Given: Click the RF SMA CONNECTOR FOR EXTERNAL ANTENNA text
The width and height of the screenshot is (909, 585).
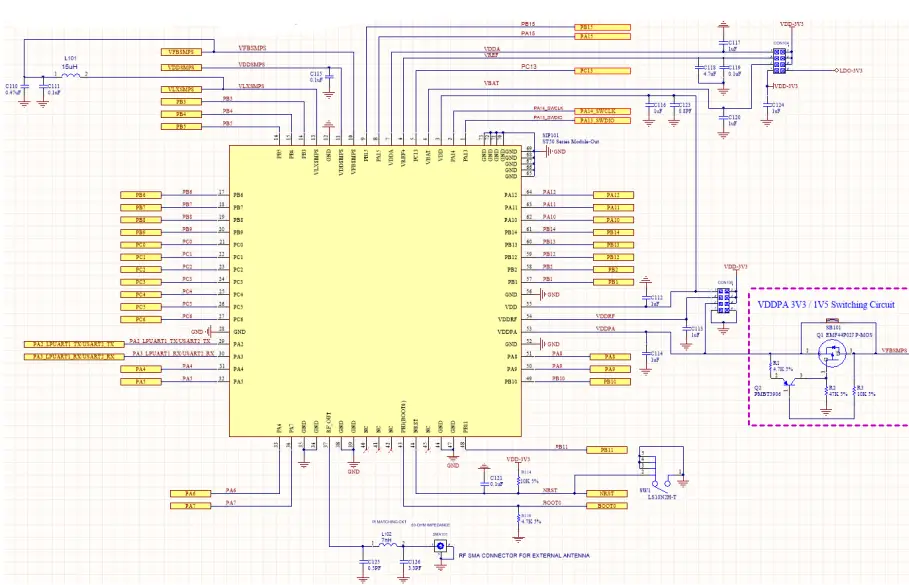Looking at the screenshot, I should (524, 556).
